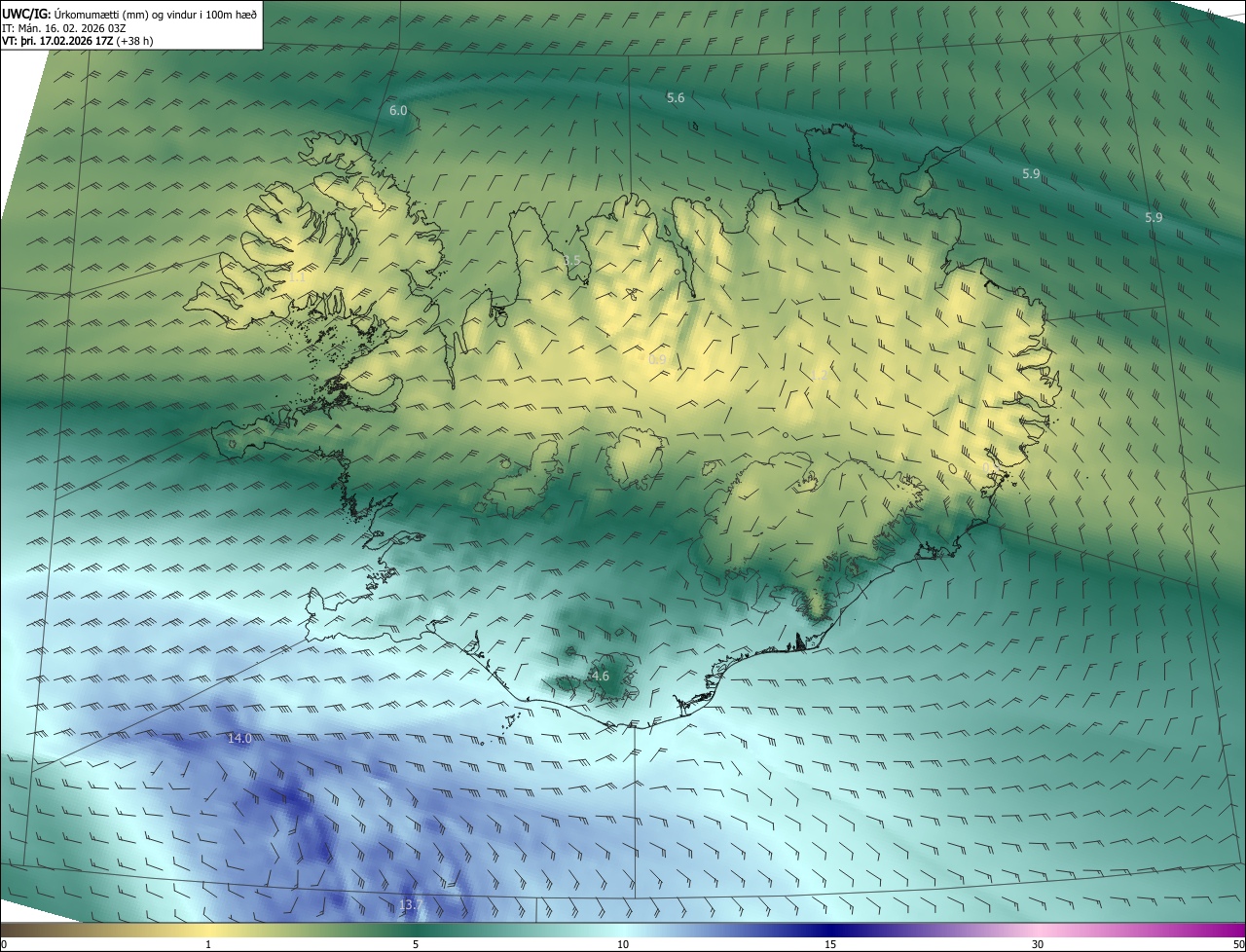Click the 15 tick label on color scale
This screenshot has height=952, width=1246.
coord(830,944)
